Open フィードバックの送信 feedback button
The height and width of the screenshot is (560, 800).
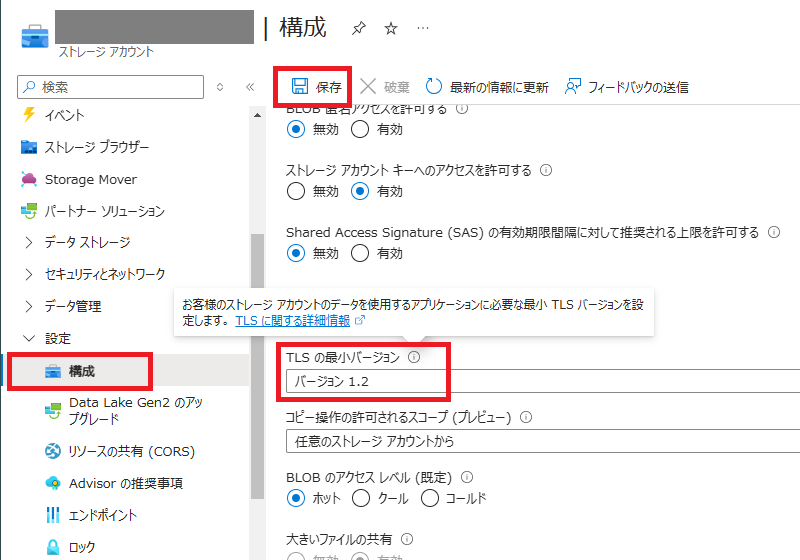[627, 87]
